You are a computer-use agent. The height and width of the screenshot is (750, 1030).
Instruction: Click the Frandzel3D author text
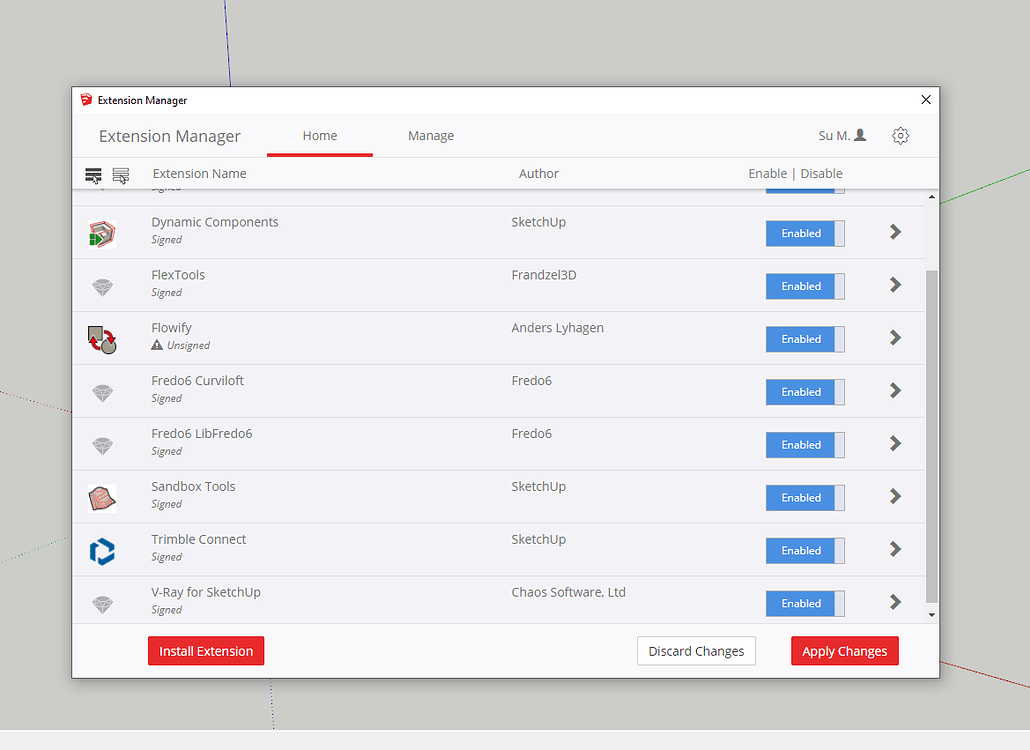point(544,275)
